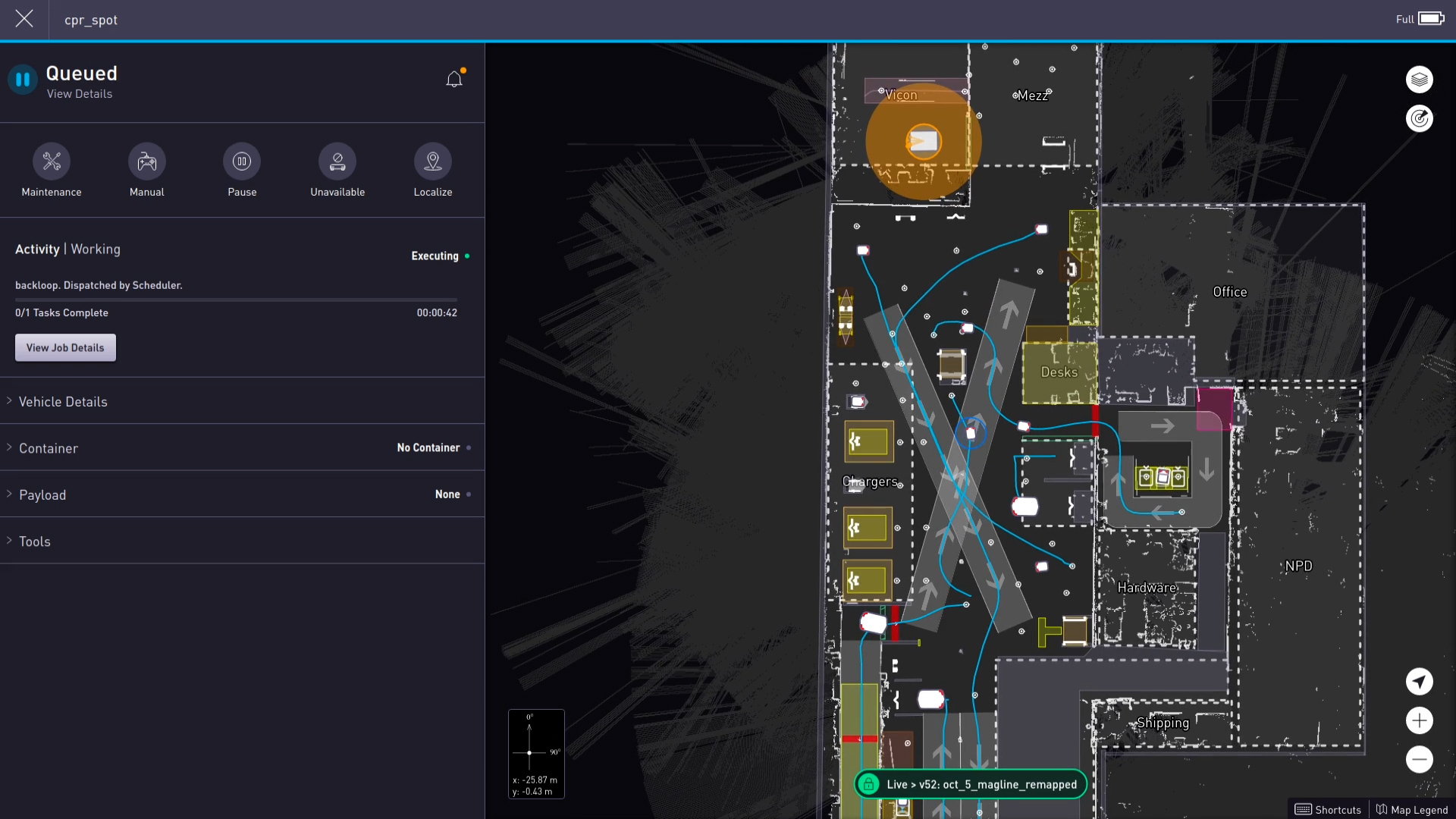The width and height of the screenshot is (1456, 819).
Task: Open the map layers menu
Action: 1419,80
